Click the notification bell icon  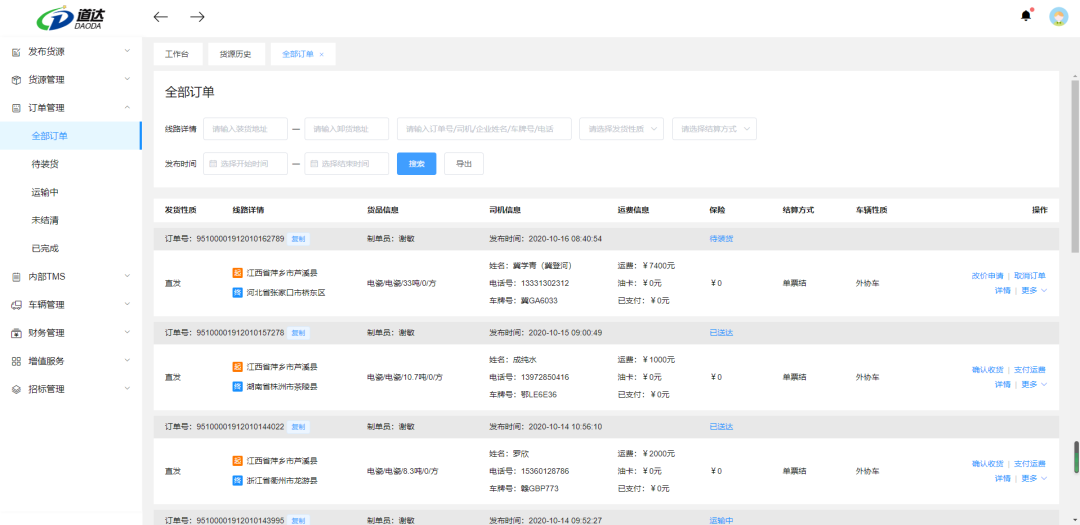1026,16
